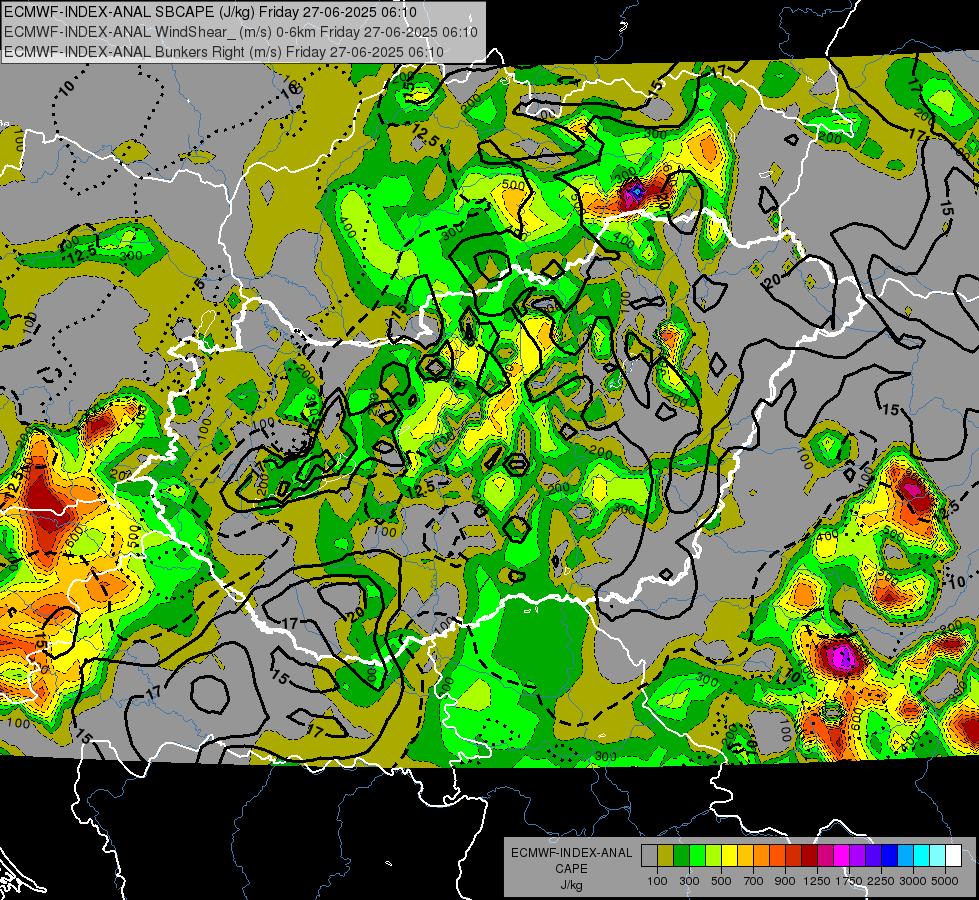Click the 900 tick label on the legend
Screen dimensions: 979x900
[x=785, y=881]
